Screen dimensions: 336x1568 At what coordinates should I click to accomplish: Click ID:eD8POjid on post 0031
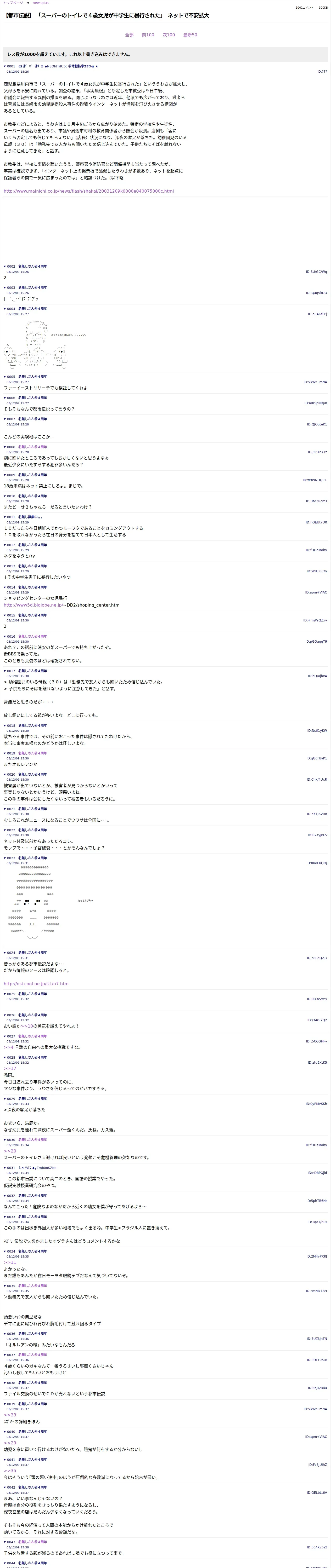tap(317, 1173)
